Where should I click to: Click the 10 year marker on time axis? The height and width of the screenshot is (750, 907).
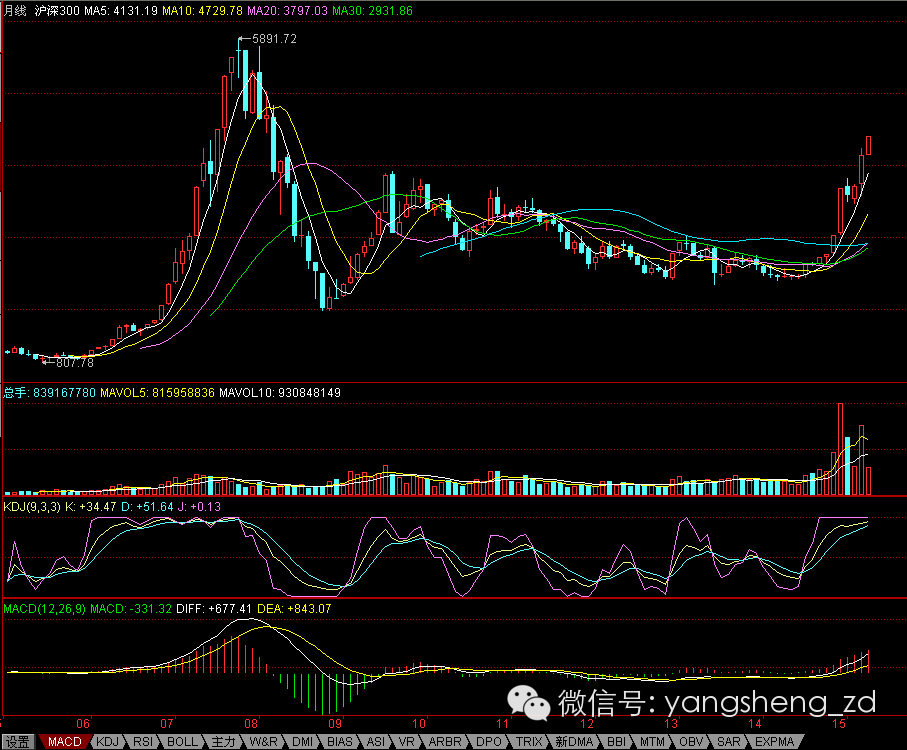point(419,723)
